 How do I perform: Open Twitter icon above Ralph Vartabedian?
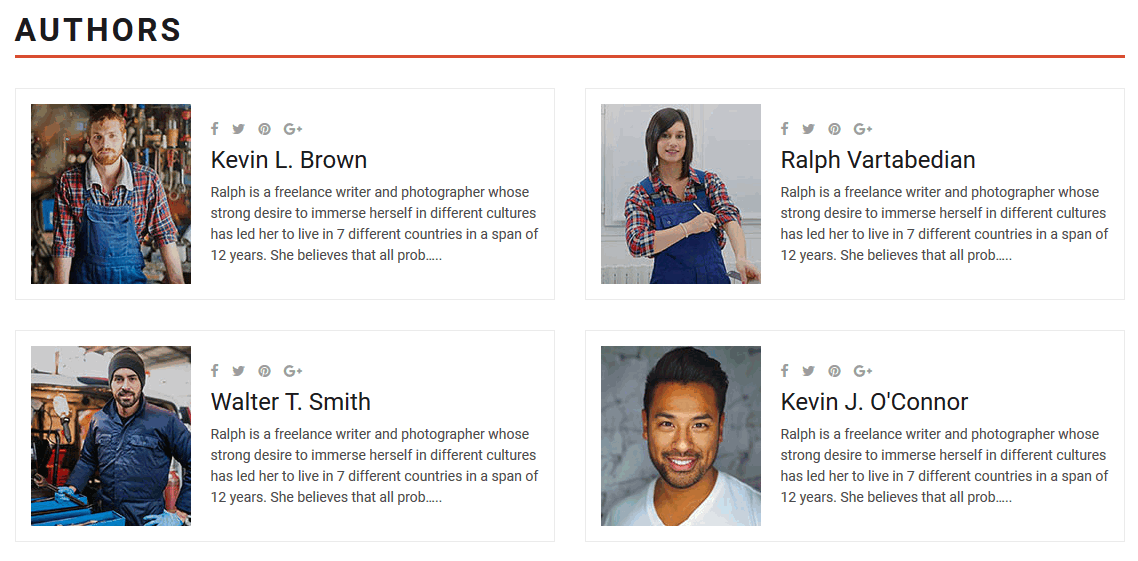click(808, 129)
